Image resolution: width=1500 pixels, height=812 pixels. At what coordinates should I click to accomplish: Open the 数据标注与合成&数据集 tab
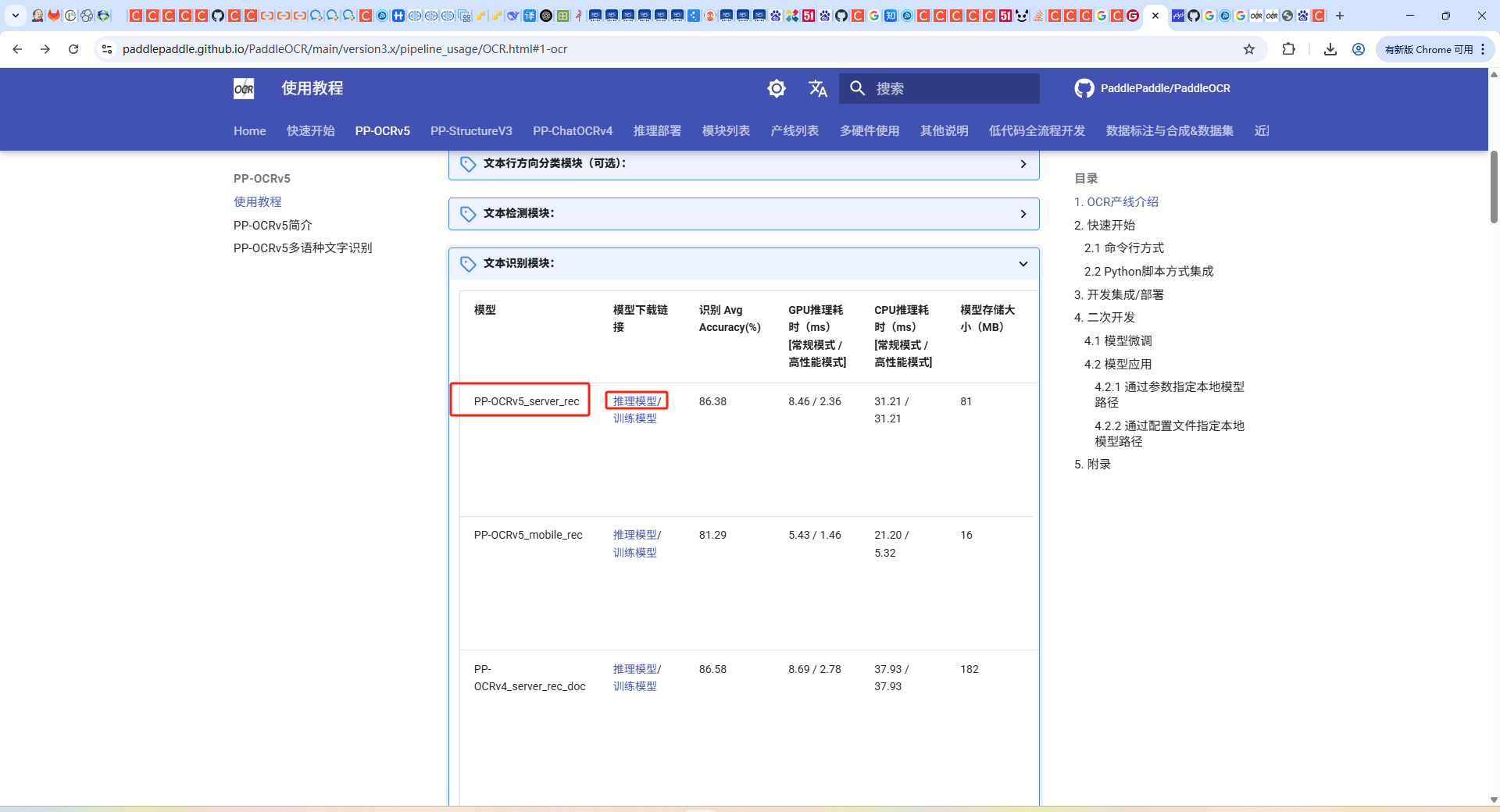pyautogui.click(x=1170, y=130)
